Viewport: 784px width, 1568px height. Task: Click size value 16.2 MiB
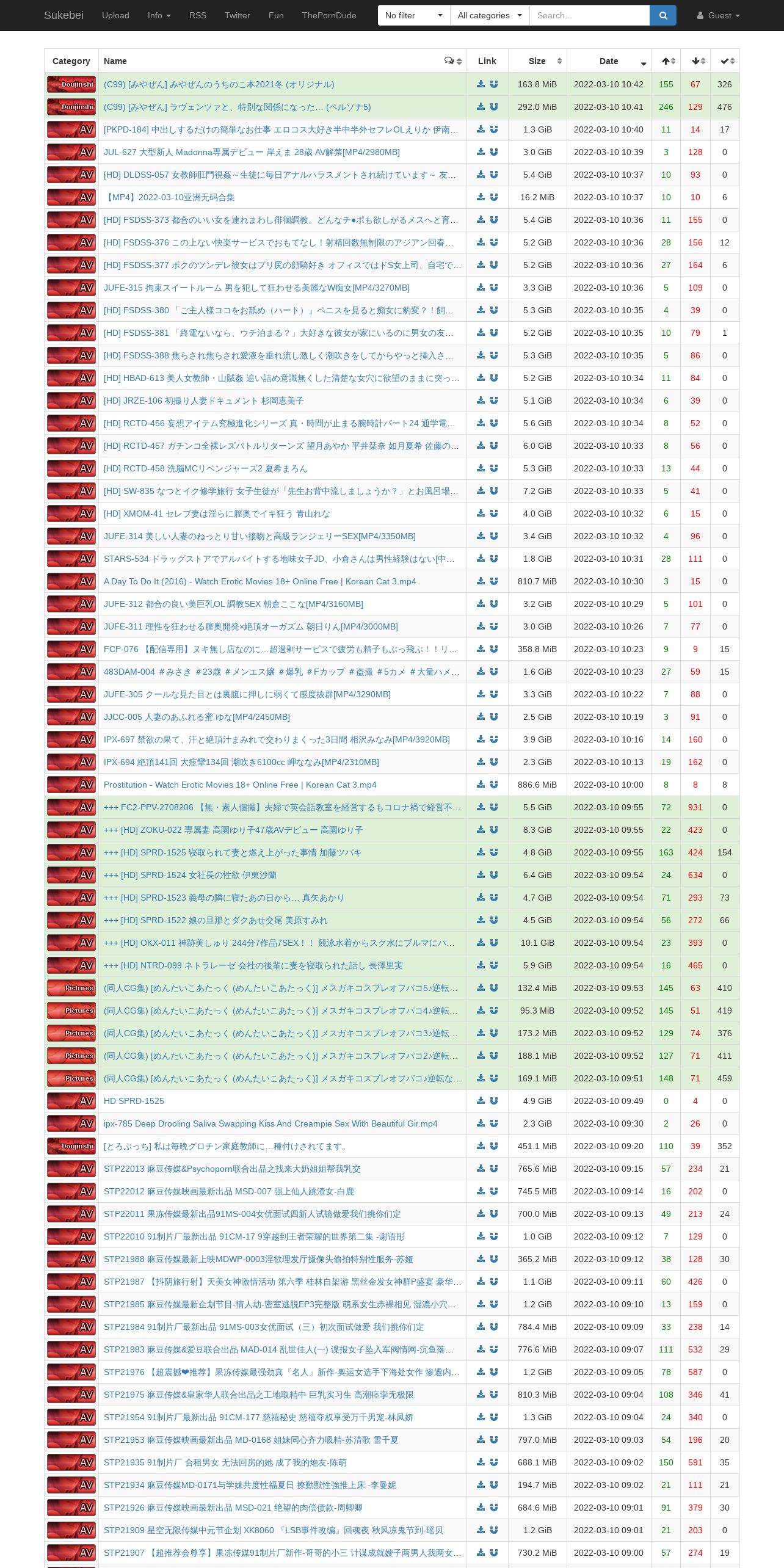point(537,197)
